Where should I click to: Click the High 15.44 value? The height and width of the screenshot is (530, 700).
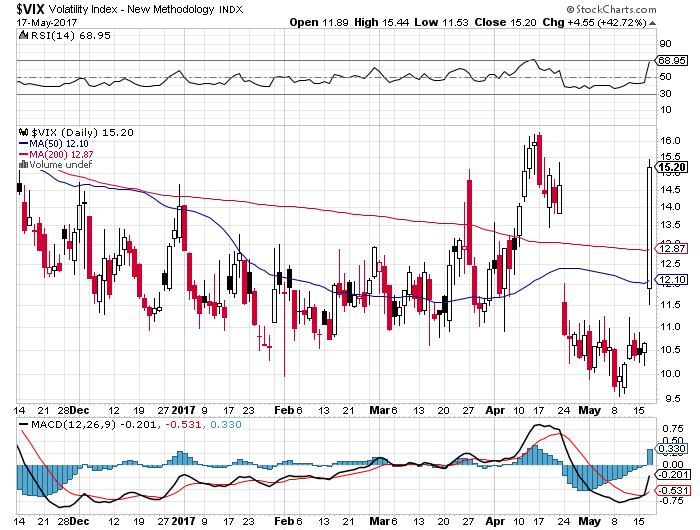381,22
